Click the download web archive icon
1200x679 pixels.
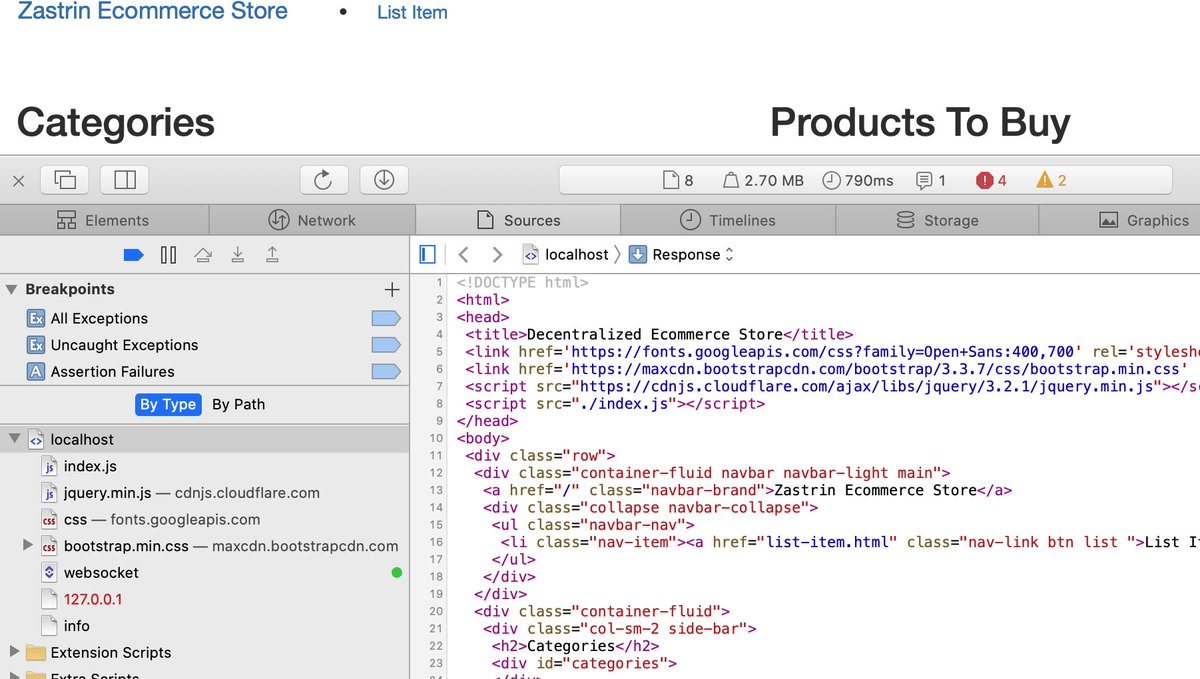click(384, 180)
